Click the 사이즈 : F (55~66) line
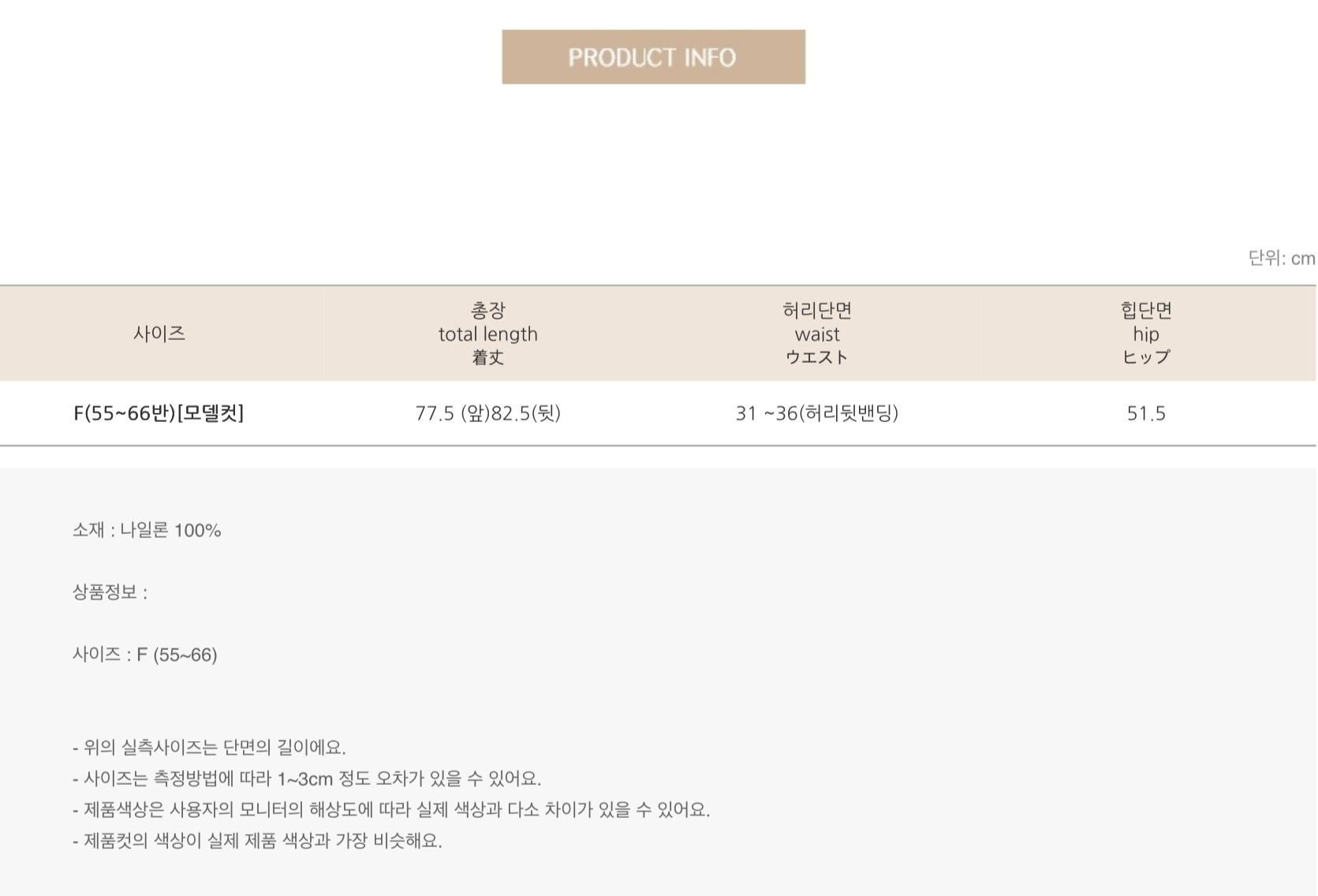This screenshot has height=896, width=1318. click(145, 655)
